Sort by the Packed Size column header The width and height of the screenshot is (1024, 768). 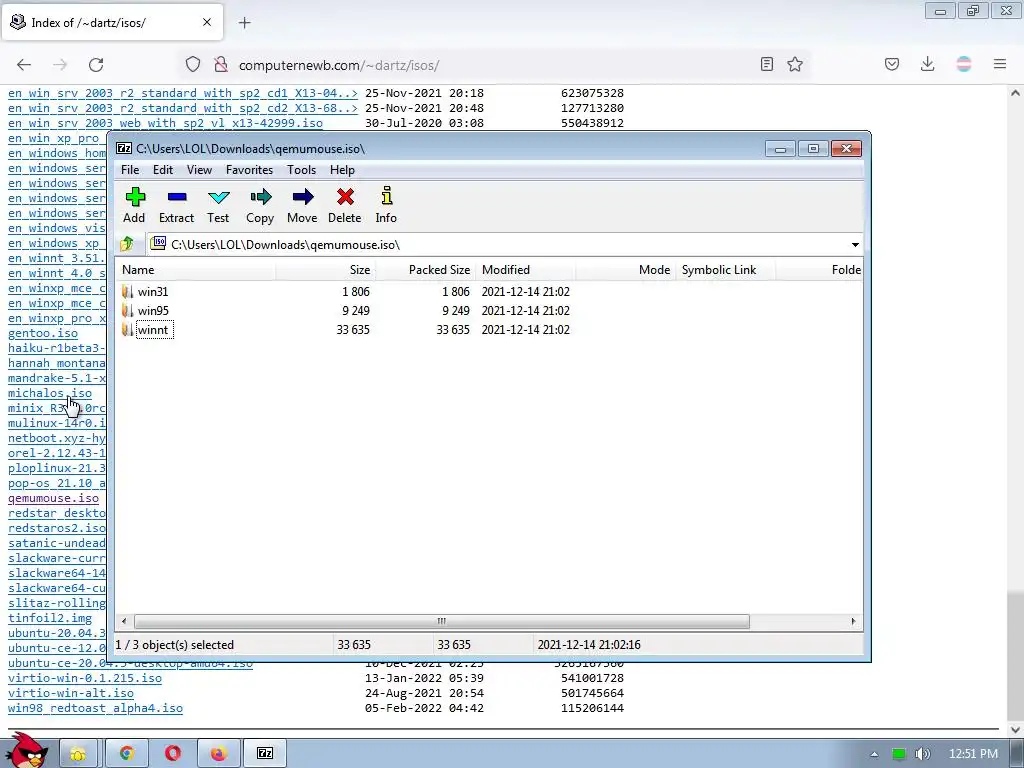coord(425,270)
